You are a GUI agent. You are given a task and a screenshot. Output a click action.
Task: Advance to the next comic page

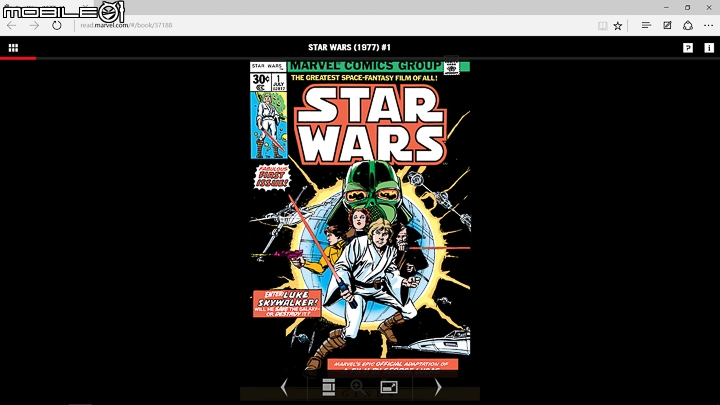438,388
